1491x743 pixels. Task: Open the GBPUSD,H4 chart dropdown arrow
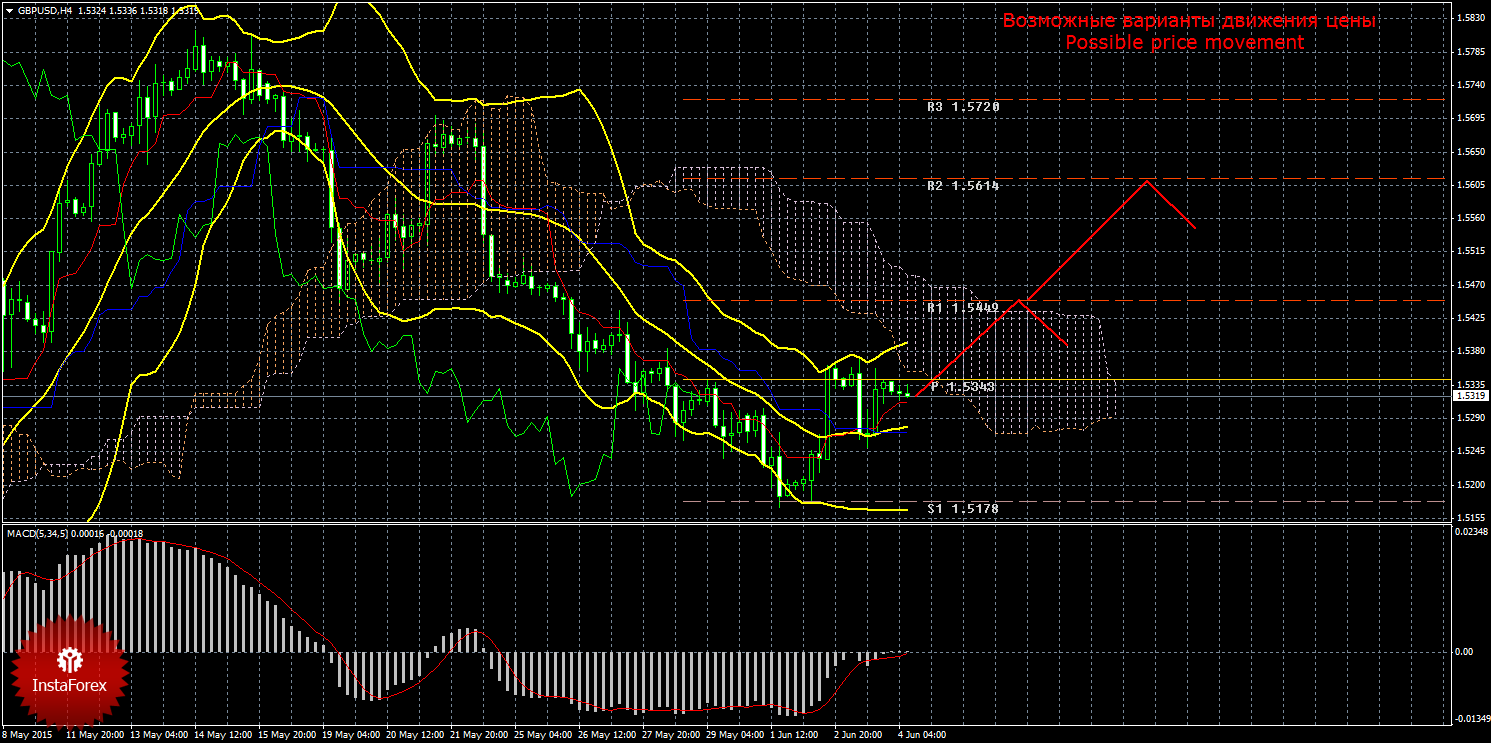9,10
